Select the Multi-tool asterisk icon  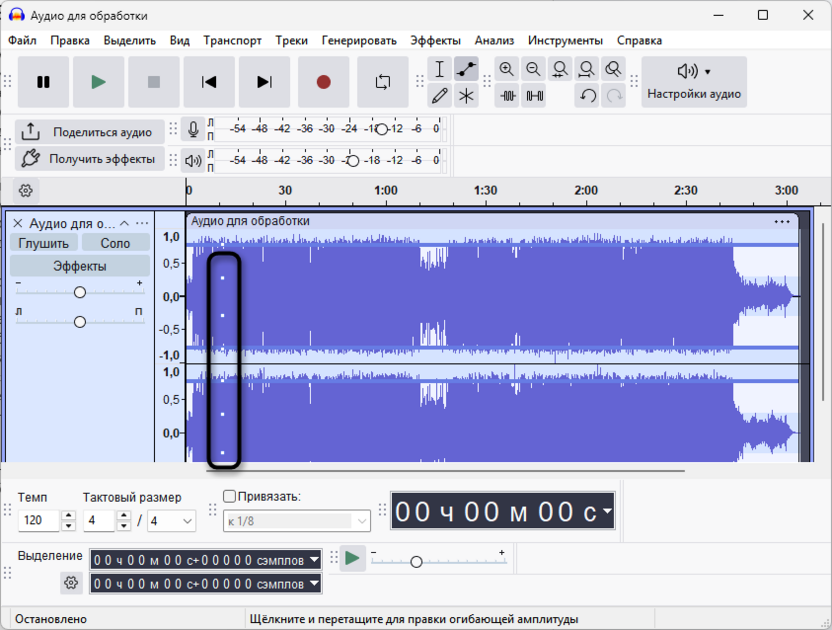[x=466, y=96]
